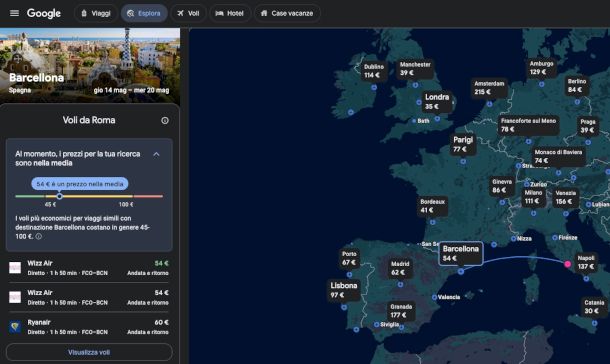Click the map dot under Madrid label
Viewport: 610px width, 364px height.
pos(400,285)
